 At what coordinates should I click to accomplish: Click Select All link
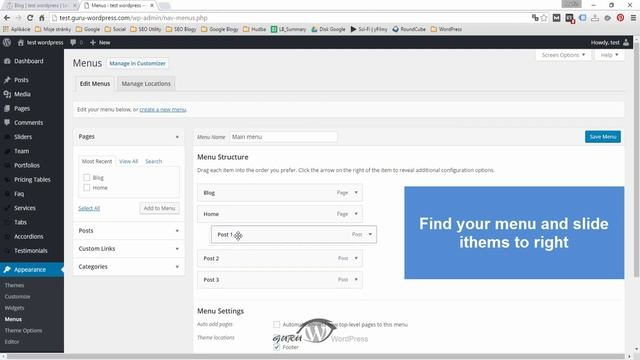[89, 208]
